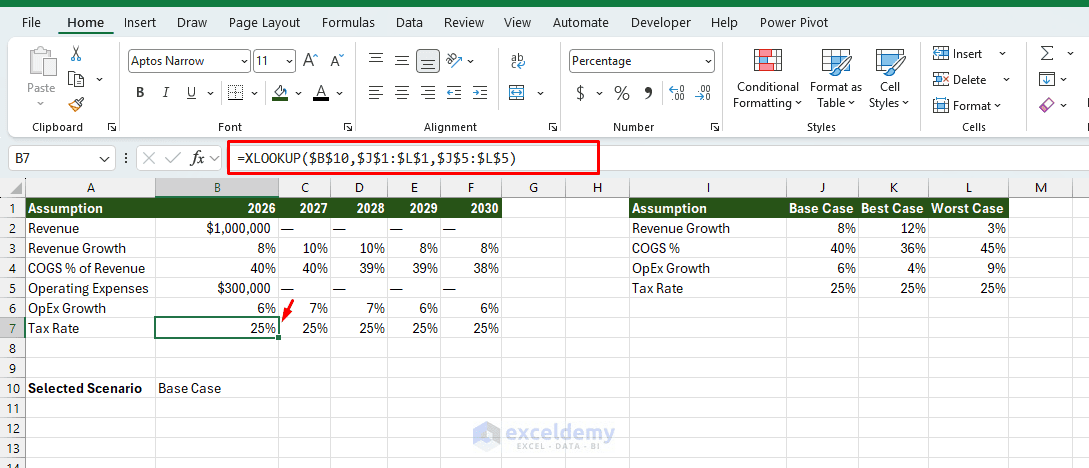Click the AutoSum sigma icon
1089x468 pixels.
click(1047, 53)
